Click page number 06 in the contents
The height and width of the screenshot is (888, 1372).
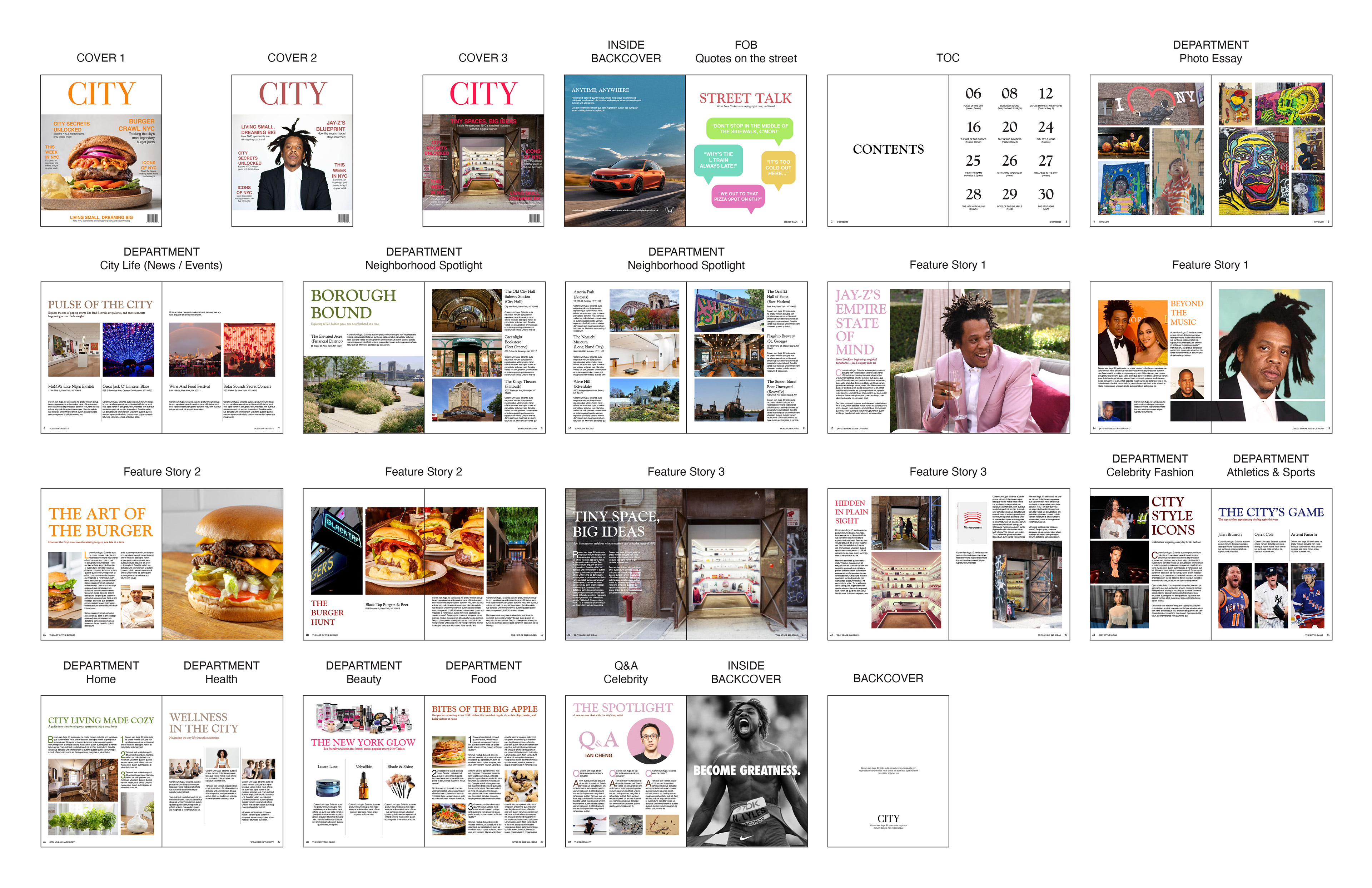973,93
